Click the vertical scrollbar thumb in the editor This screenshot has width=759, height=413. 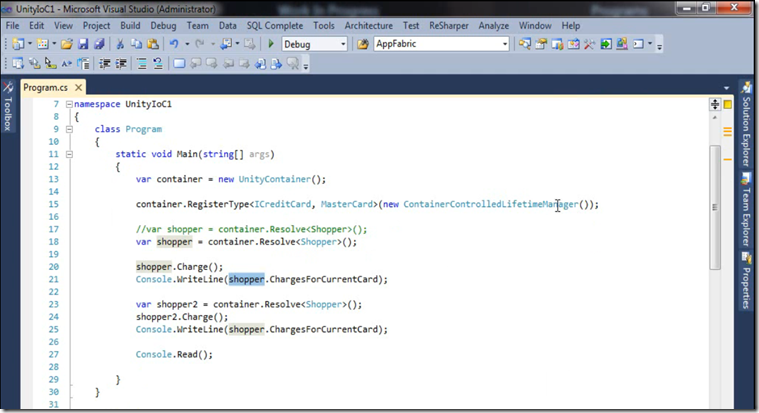(715, 207)
